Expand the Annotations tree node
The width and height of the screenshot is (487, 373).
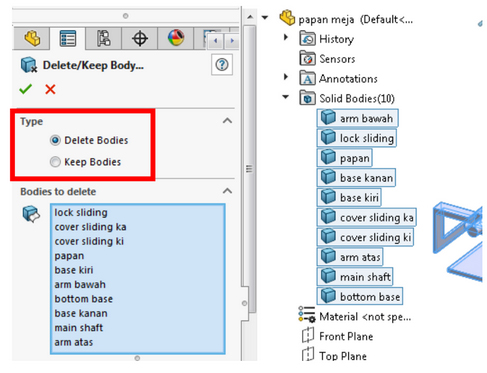pyautogui.click(x=286, y=77)
